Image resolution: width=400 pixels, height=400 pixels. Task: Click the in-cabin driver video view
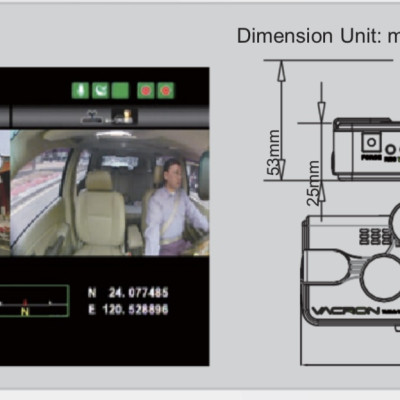click(x=110, y=193)
